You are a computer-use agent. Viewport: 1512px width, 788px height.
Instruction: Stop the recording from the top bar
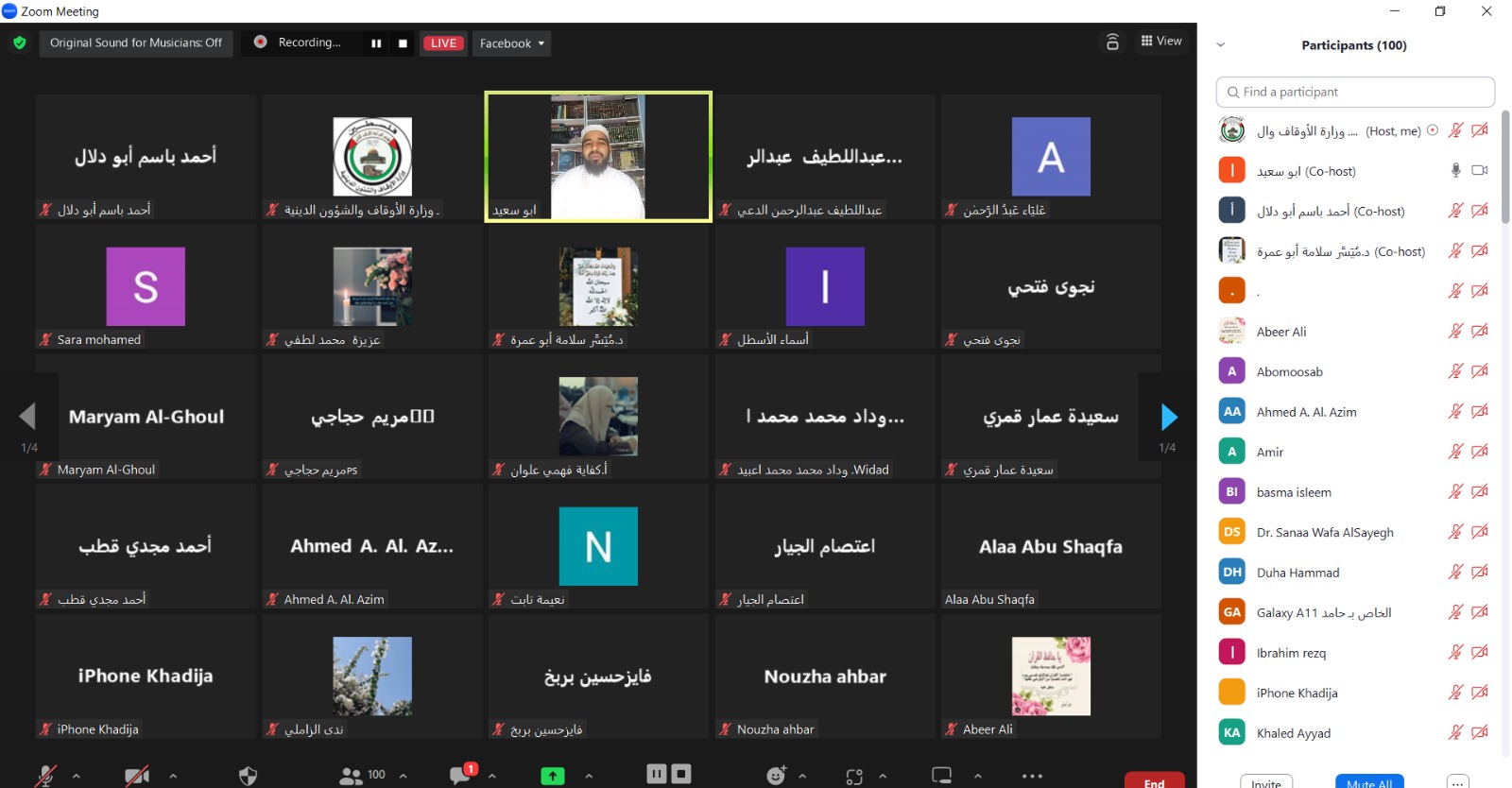click(x=403, y=43)
